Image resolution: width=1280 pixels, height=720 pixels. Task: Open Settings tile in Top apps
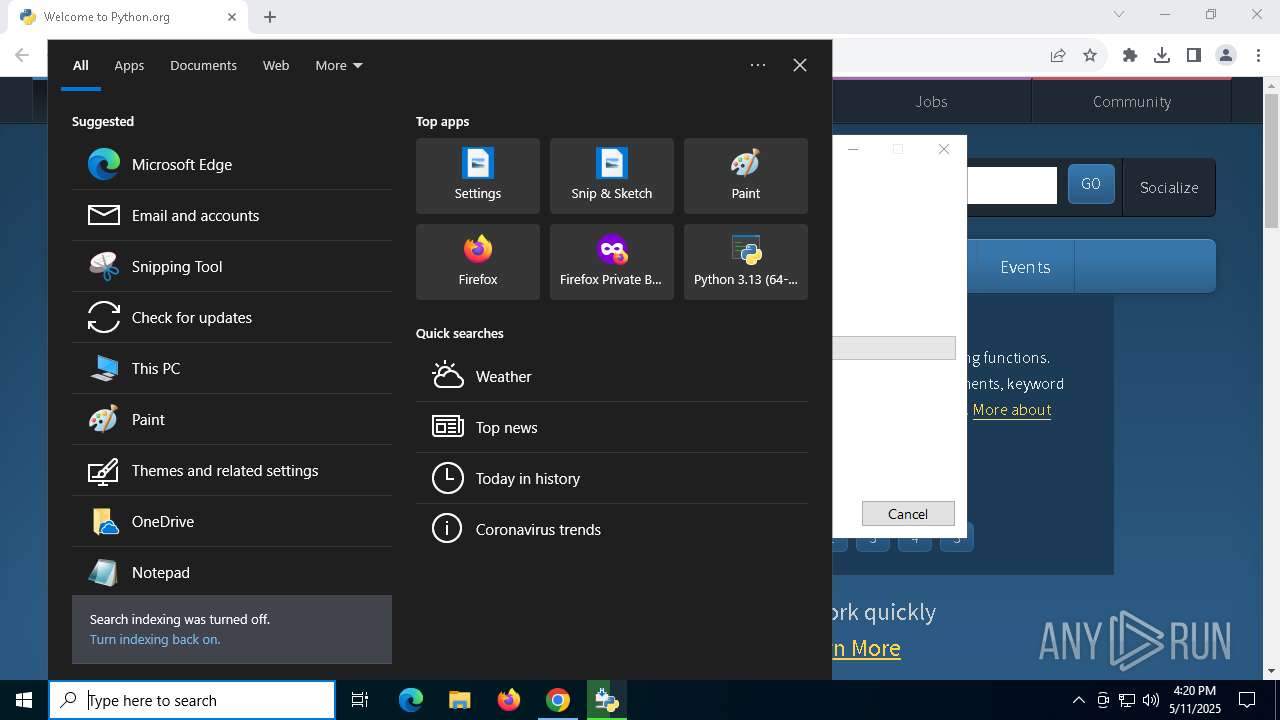478,176
